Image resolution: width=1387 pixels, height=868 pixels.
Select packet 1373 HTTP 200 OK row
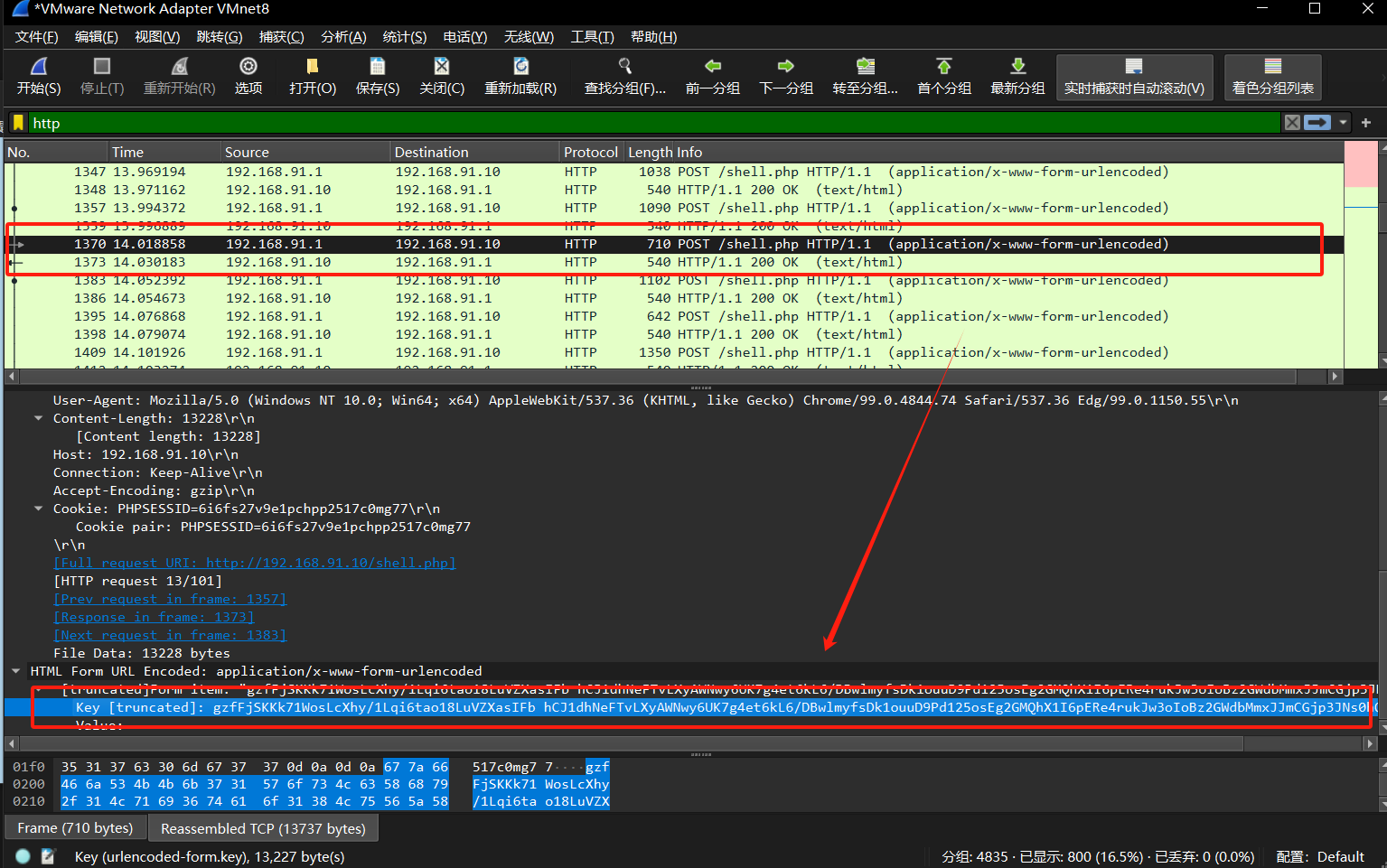pyautogui.click(x=674, y=262)
